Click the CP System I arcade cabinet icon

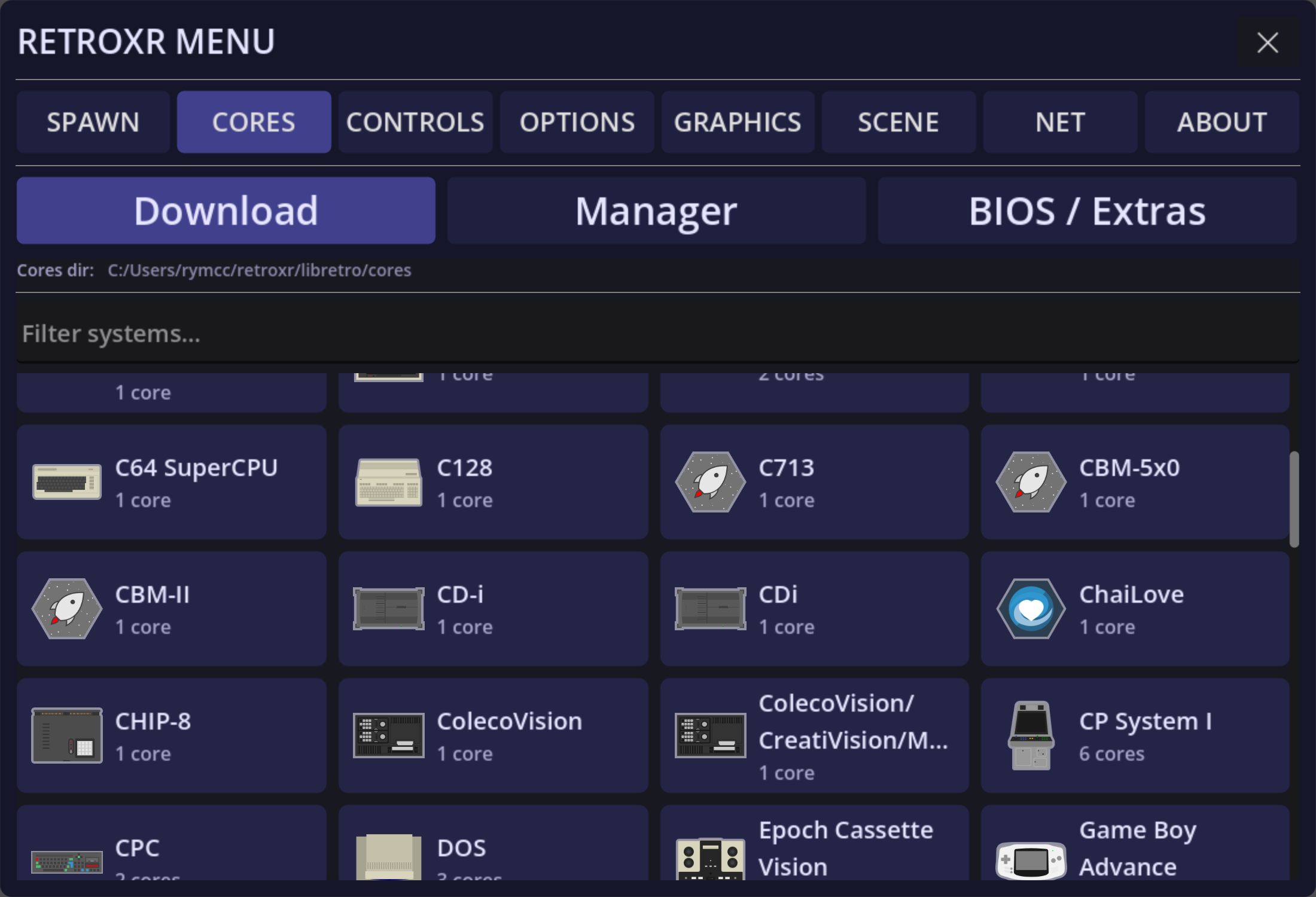coord(1031,736)
